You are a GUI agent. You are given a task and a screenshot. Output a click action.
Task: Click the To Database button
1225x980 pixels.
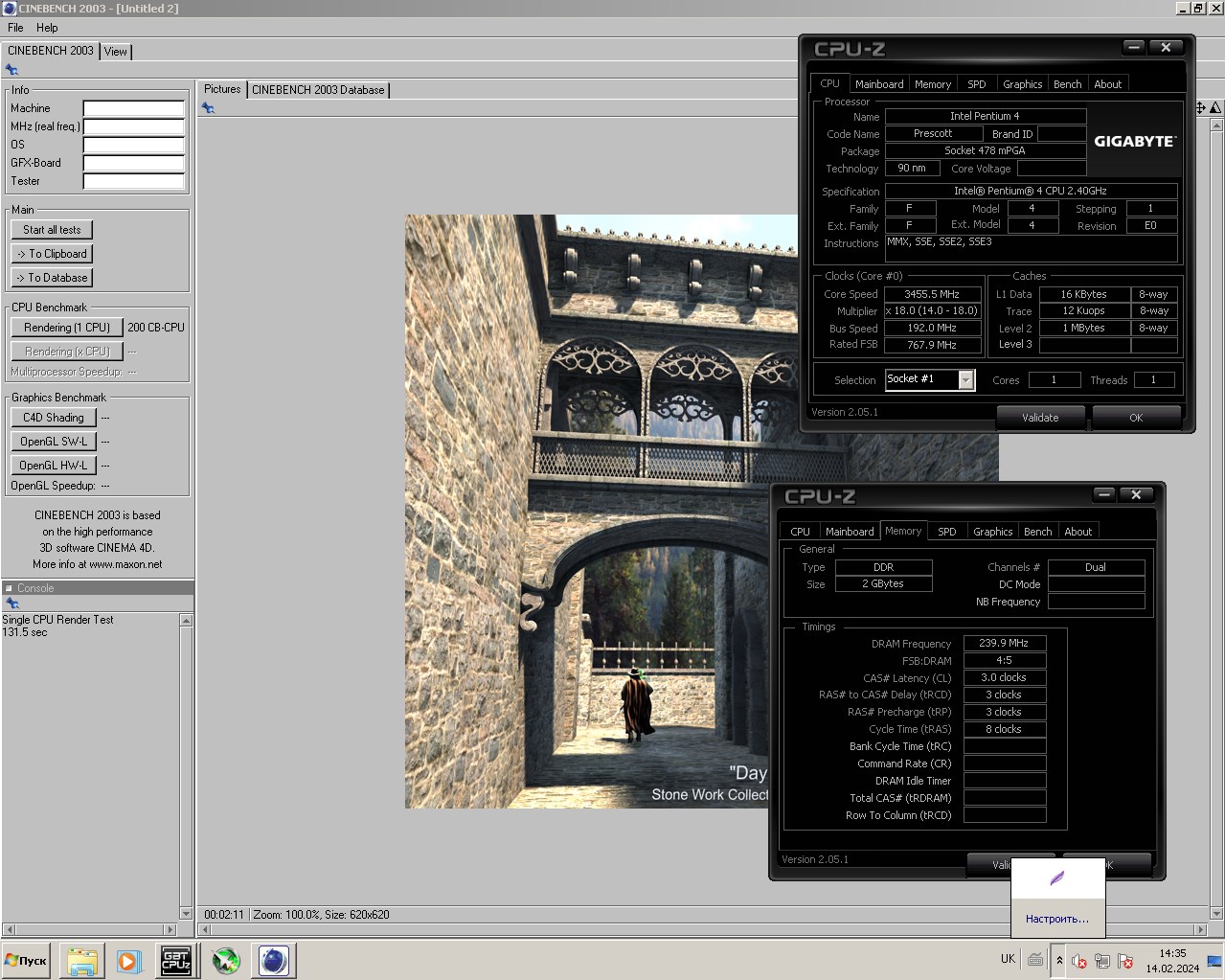pos(52,278)
